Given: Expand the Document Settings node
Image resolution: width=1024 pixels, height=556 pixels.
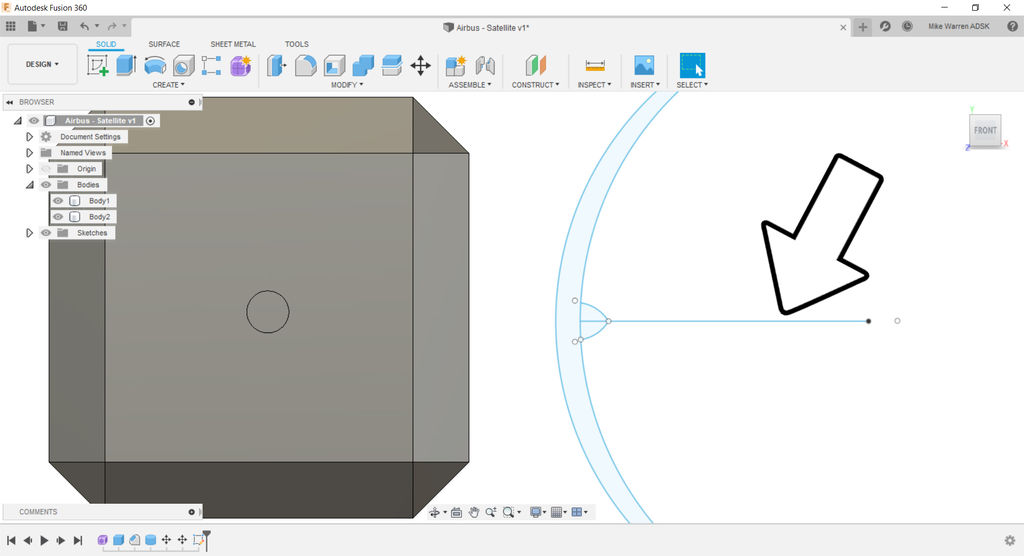Looking at the screenshot, I should point(29,137).
